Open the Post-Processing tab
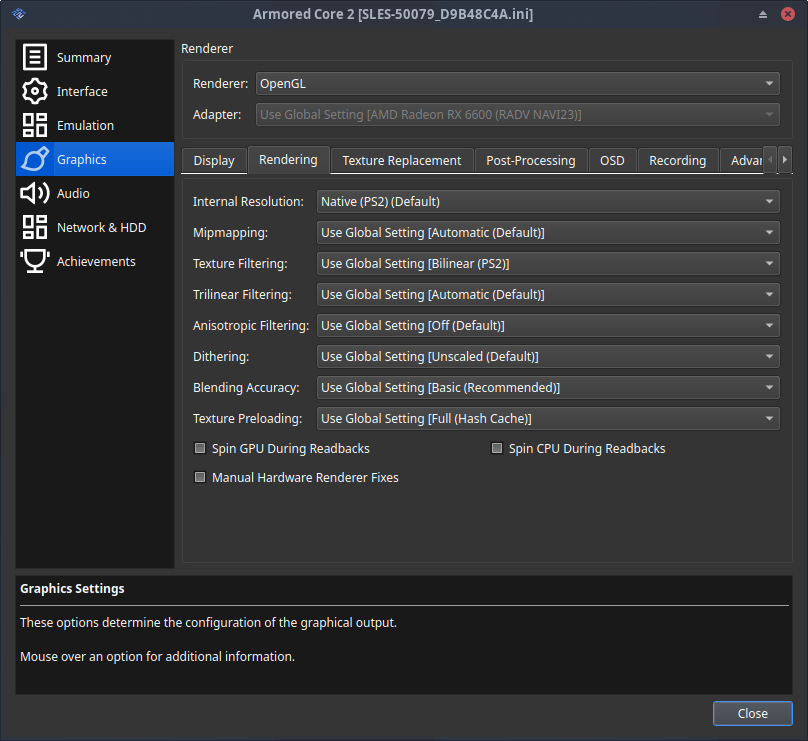The width and height of the screenshot is (808, 741). click(531, 160)
